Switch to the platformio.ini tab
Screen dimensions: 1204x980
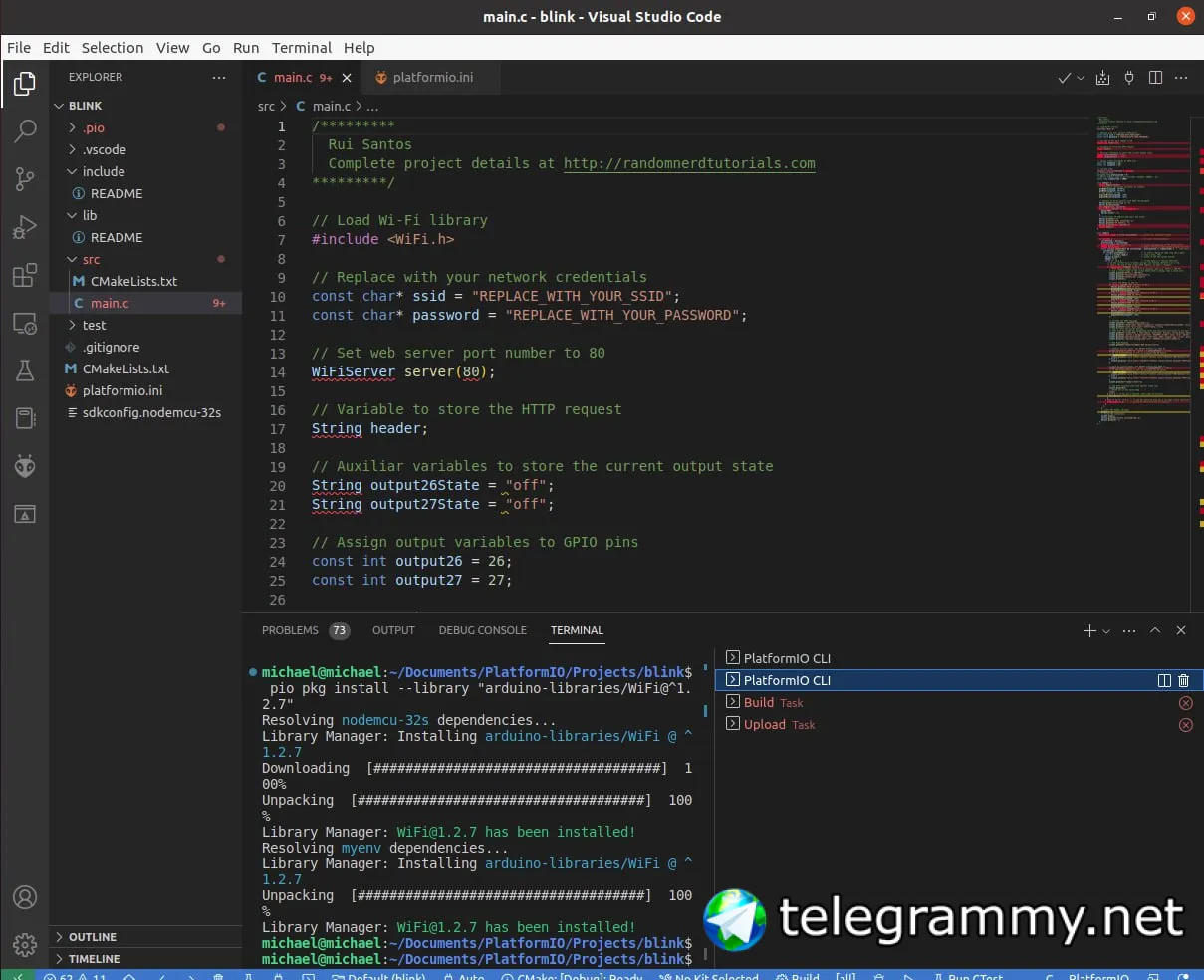tap(432, 77)
